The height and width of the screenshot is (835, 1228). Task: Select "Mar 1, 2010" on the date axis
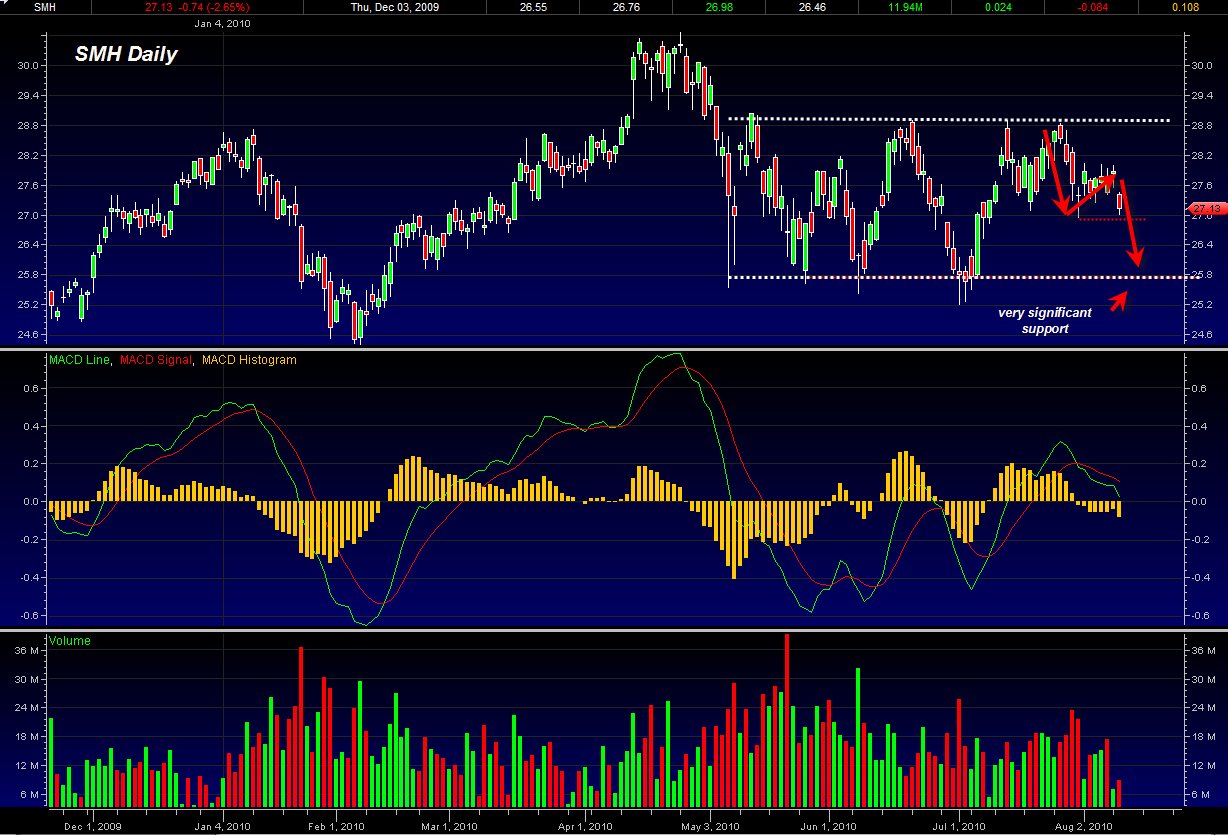pos(449,826)
